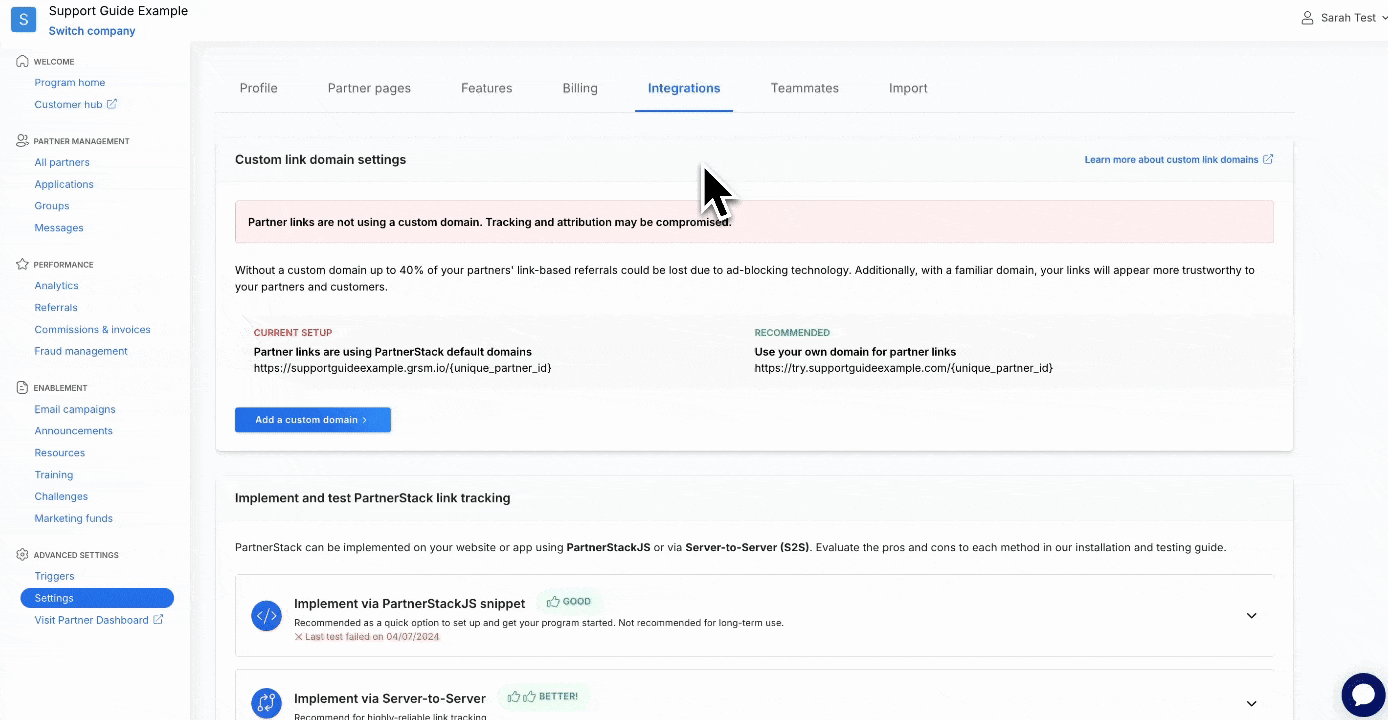Click external link icon beside Customer hub
Viewport: 1388px width, 720px height.
tap(112, 104)
